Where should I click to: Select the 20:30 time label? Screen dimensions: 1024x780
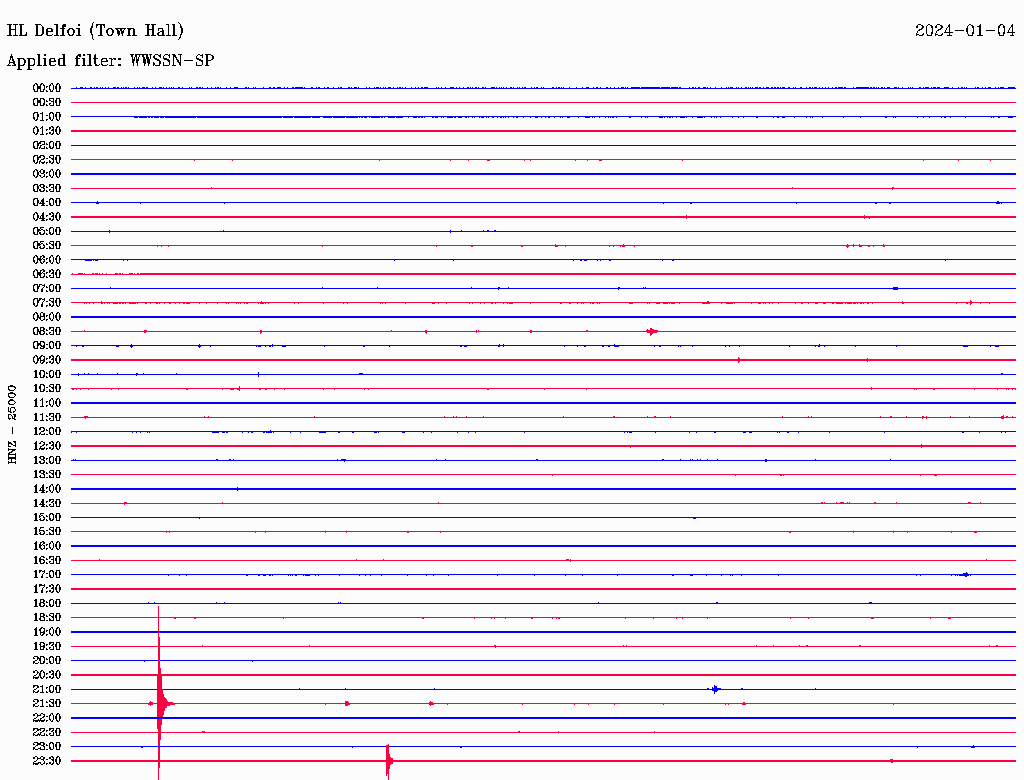point(47,675)
